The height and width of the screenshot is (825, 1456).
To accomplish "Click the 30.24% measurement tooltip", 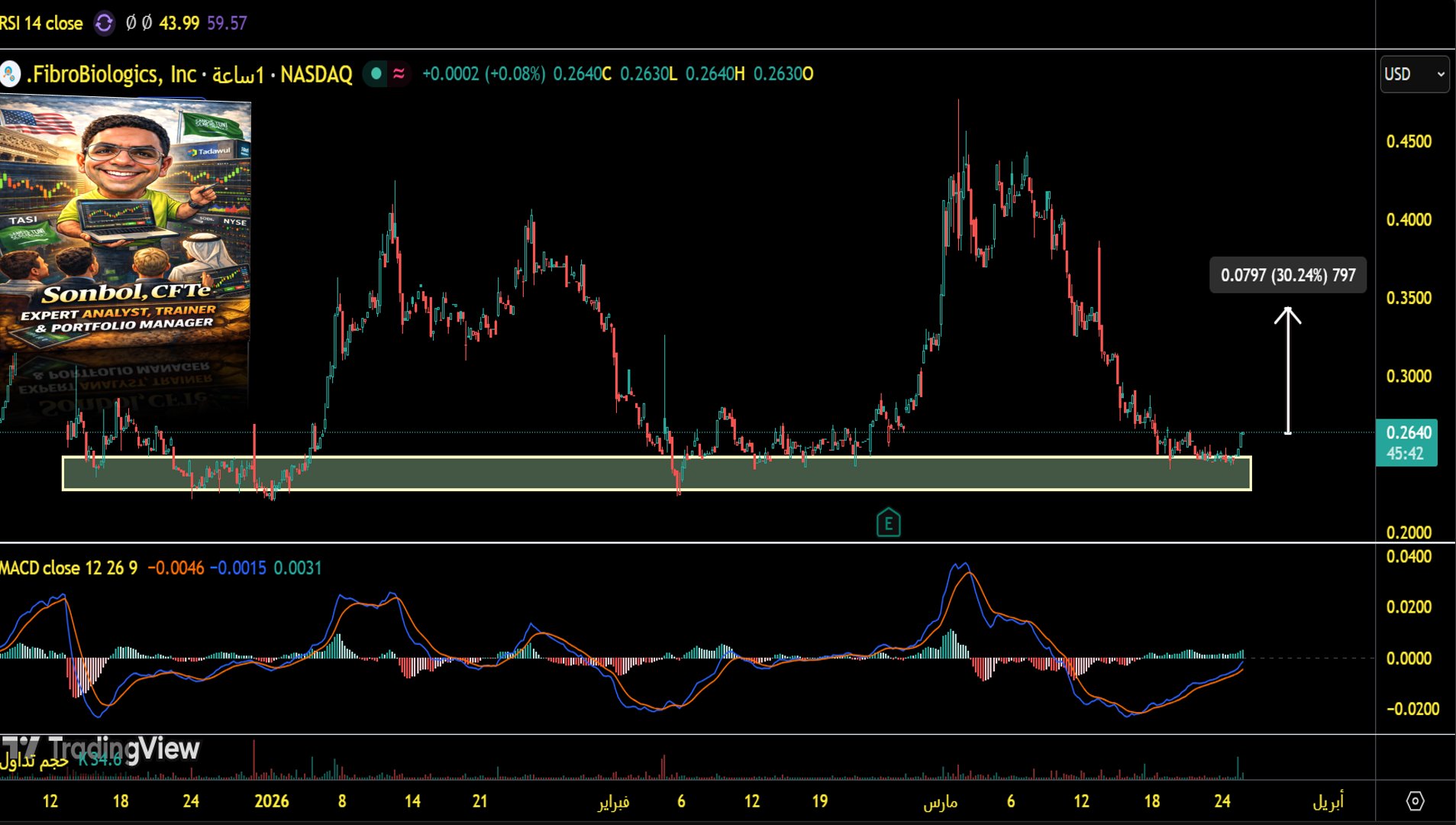I will click(1288, 275).
